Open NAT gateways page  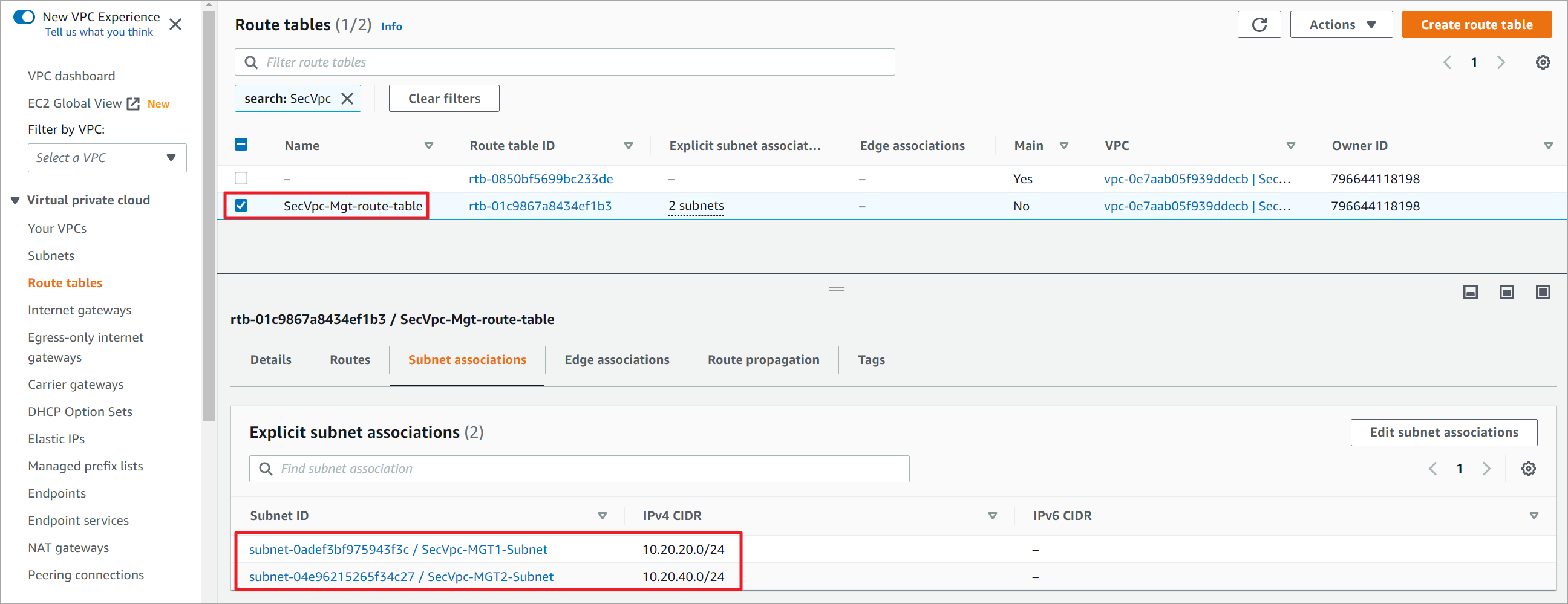[68, 548]
